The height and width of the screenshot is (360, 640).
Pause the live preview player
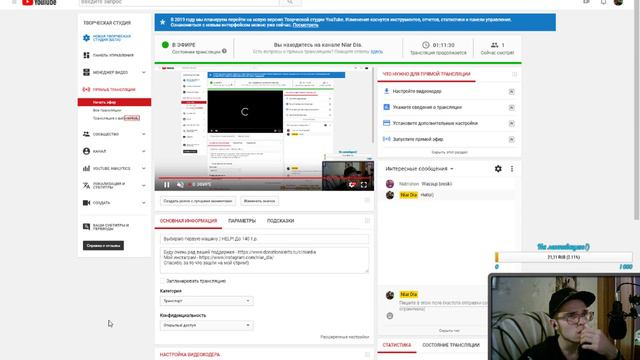click(x=167, y=184)
